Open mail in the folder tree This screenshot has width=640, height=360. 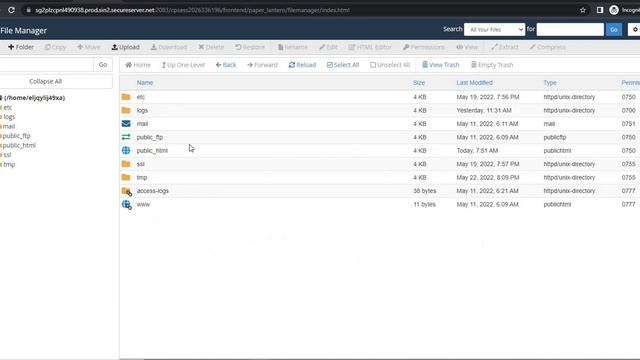click(x=9, y=126)
